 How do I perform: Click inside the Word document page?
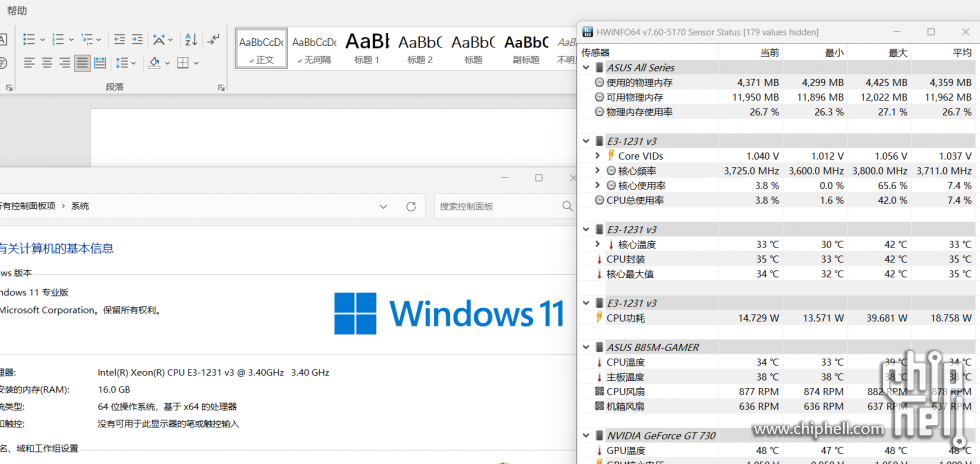pyautogui.click(x=334, y=138)
